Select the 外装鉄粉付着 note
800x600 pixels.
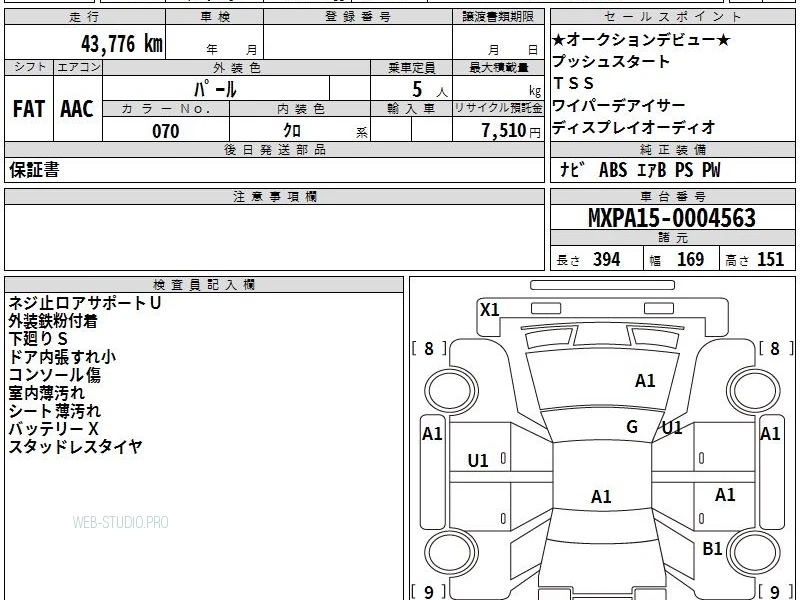click(x=53, y=321)
